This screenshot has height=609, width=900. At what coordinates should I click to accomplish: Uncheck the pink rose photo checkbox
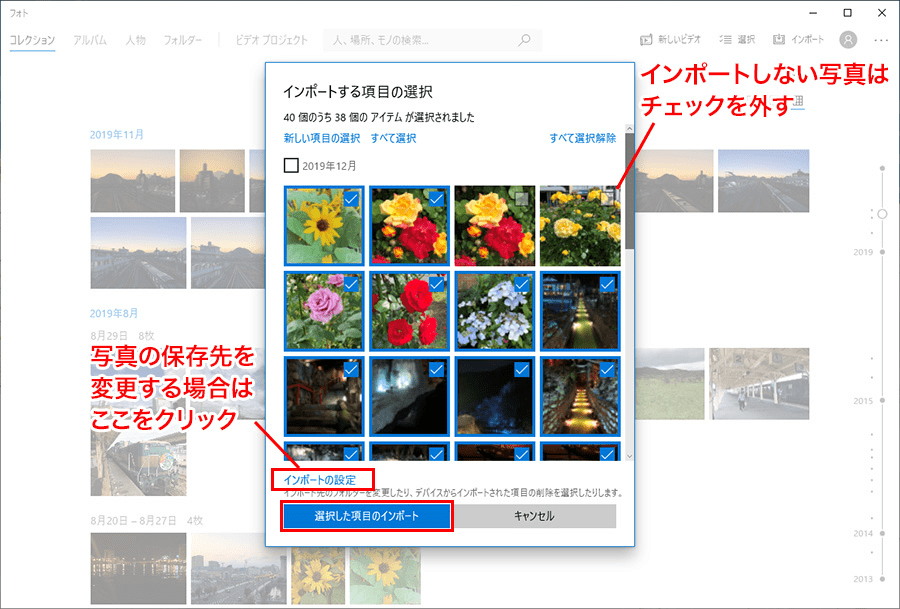(x=351, y=284)
